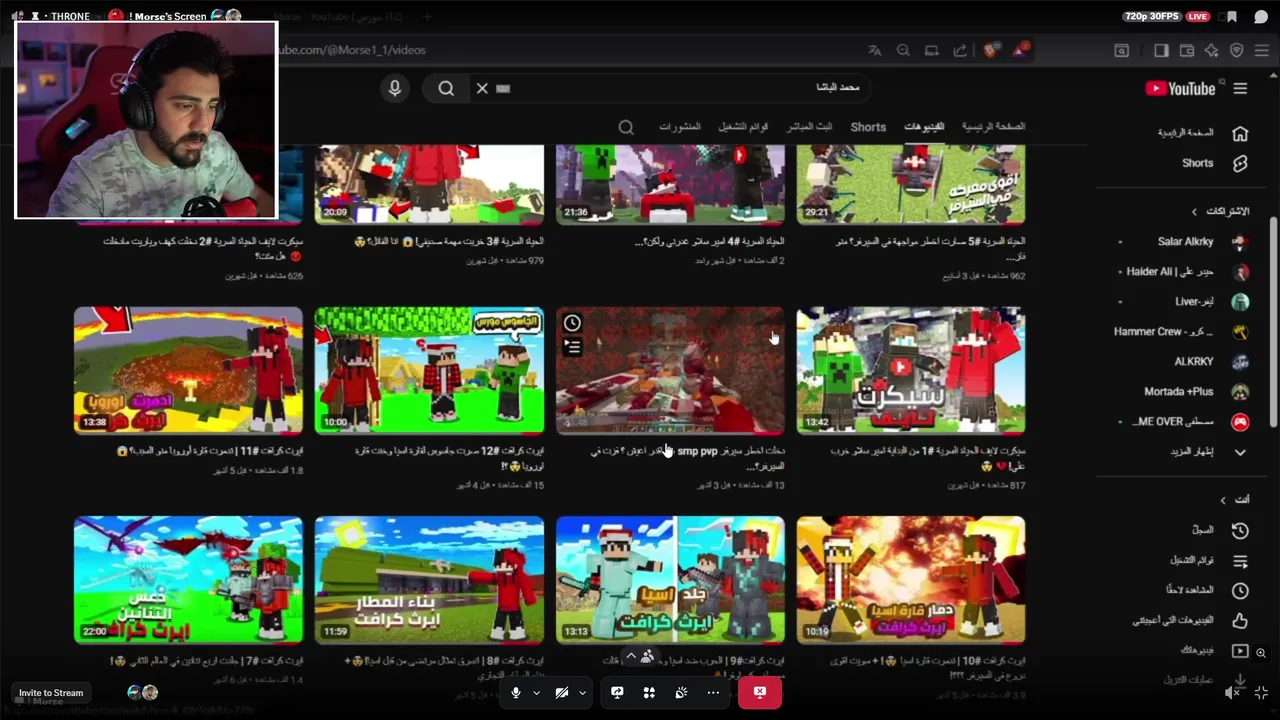This screenshot has height=720, width=1280.
Task: Click the browser address bar URL
Action: pyautogui.click(x=352, y=50)
